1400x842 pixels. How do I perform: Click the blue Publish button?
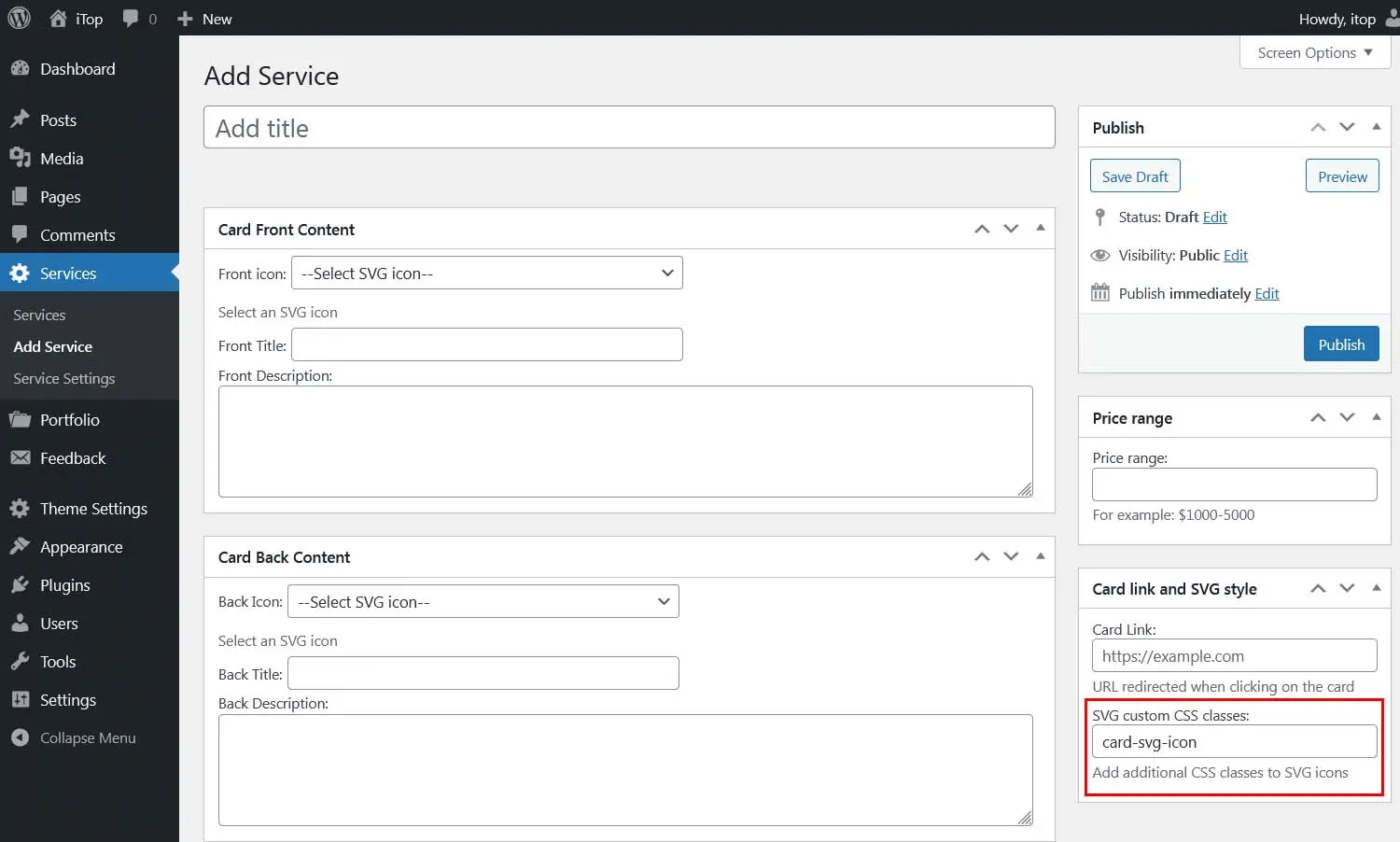1341,344
